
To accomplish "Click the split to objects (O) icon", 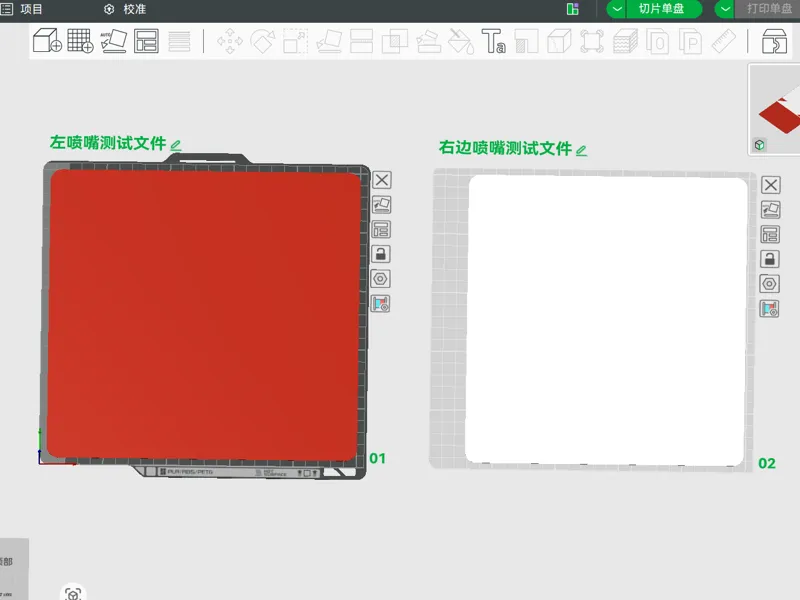I will coord(658,41).
